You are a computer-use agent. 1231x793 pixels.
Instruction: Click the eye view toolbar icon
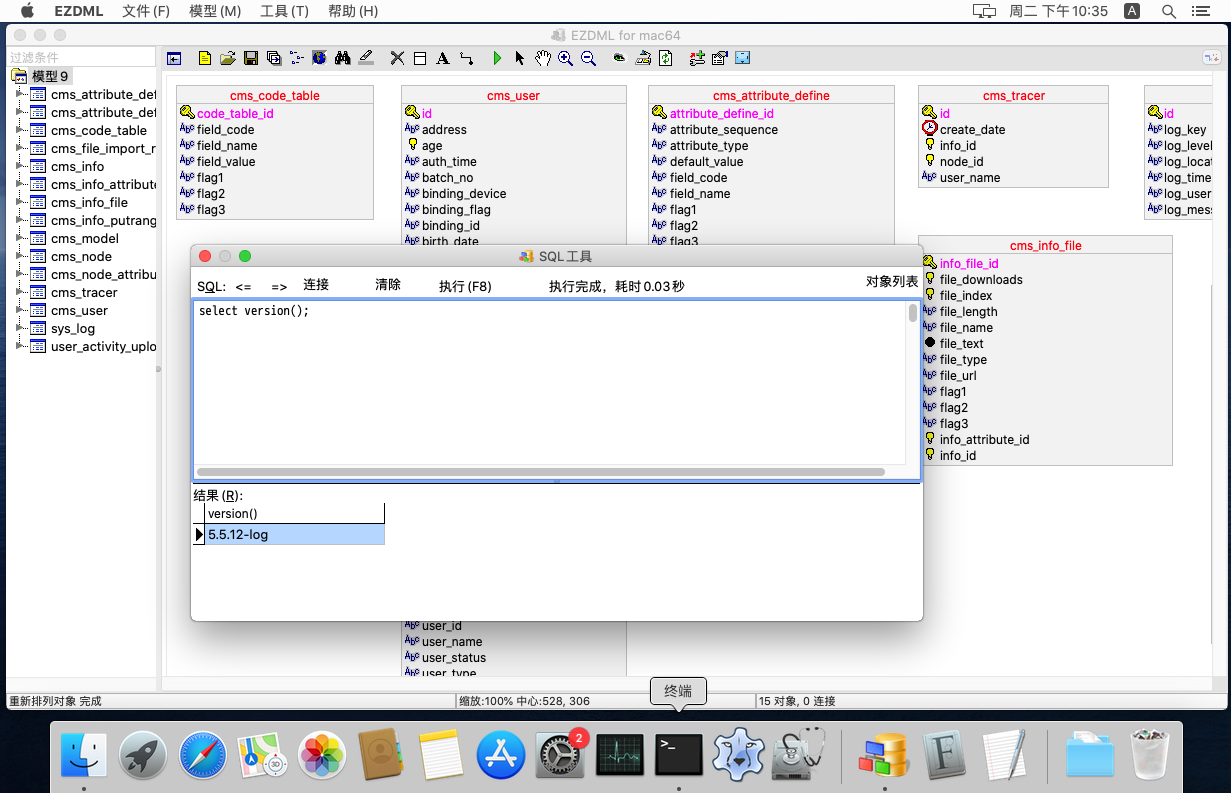point(620,59)
